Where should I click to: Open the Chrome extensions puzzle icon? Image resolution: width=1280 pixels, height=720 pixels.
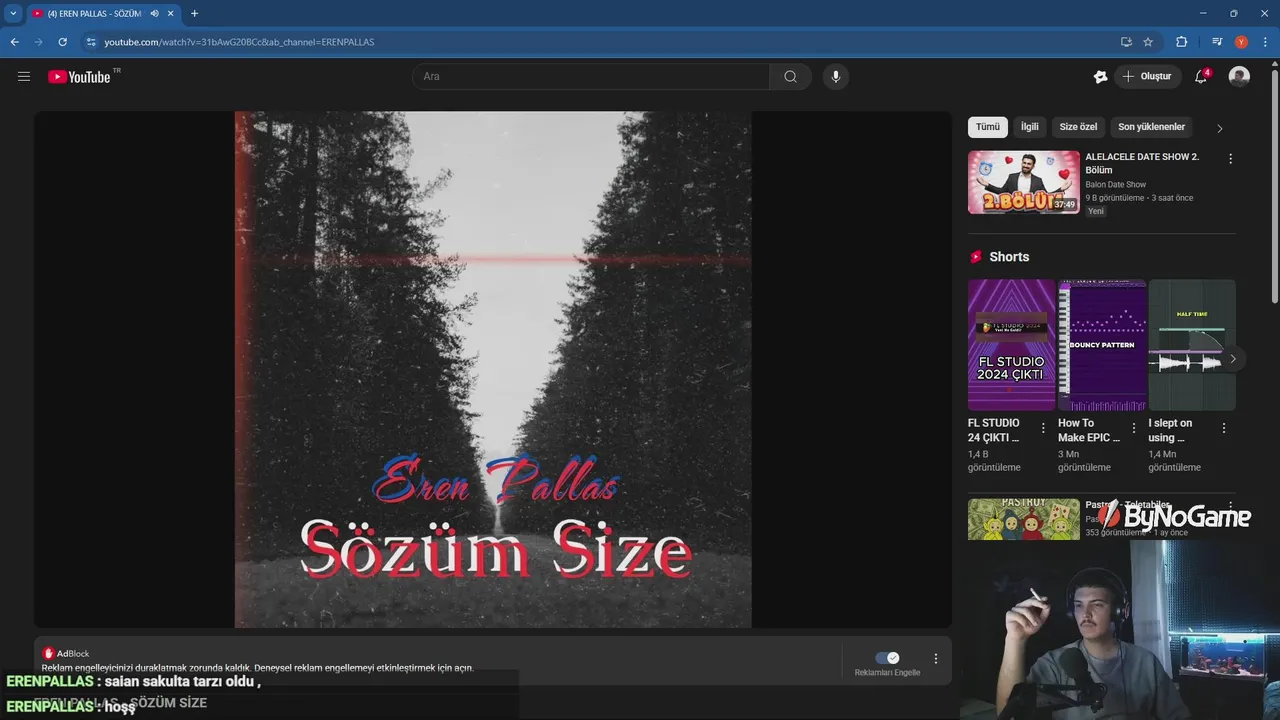click(x=1181, y=42)
